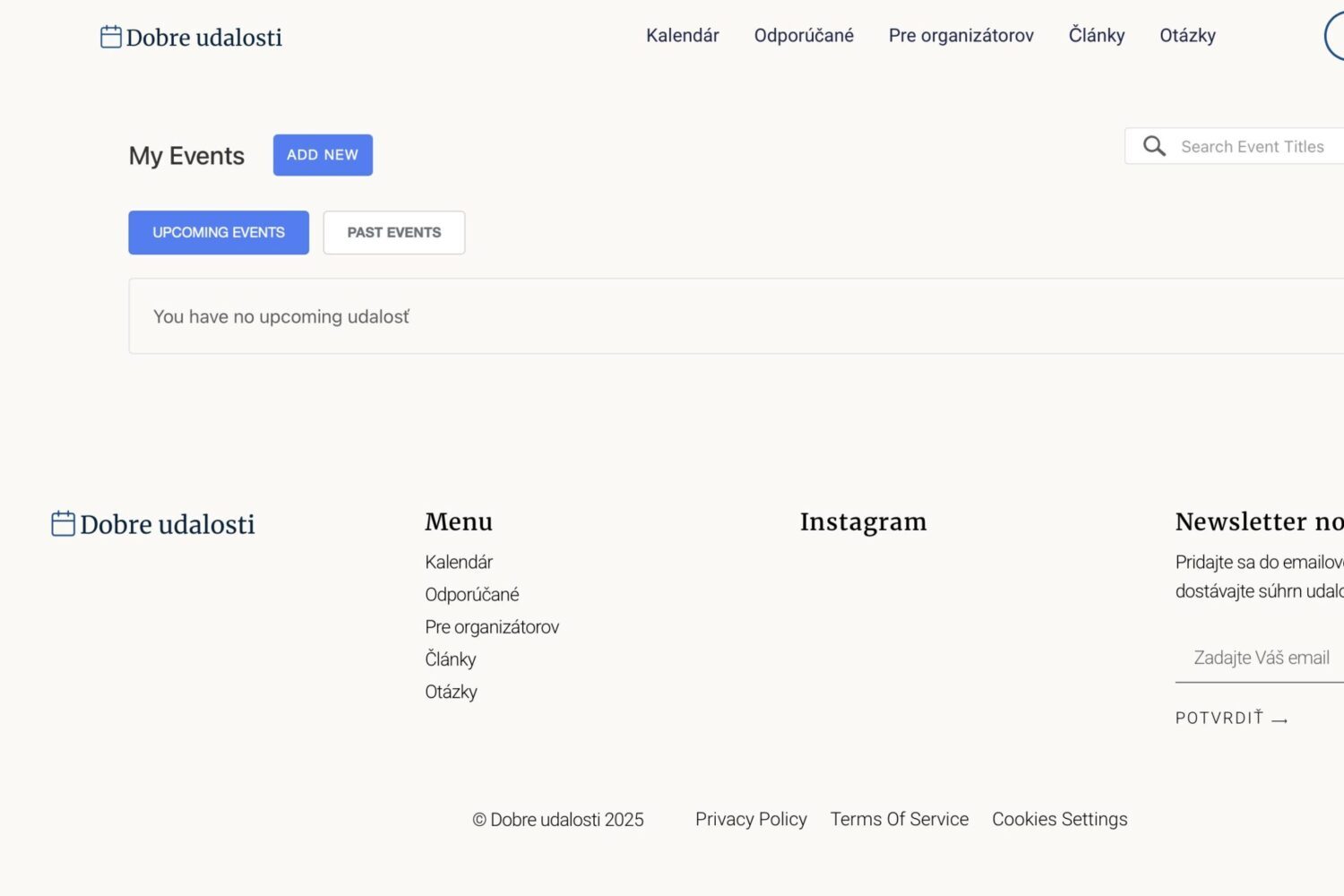Switch to the Upcoming Events tab
The height and width of the screenshot is (896, 1344).
[219, 233]
